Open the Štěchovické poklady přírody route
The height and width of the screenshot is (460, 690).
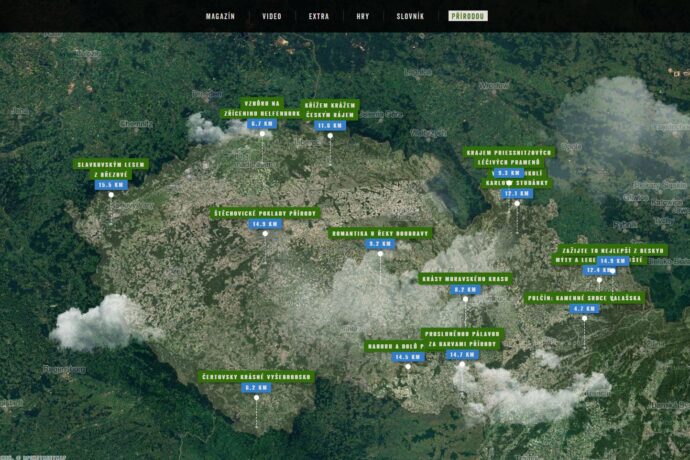point(265,213)
